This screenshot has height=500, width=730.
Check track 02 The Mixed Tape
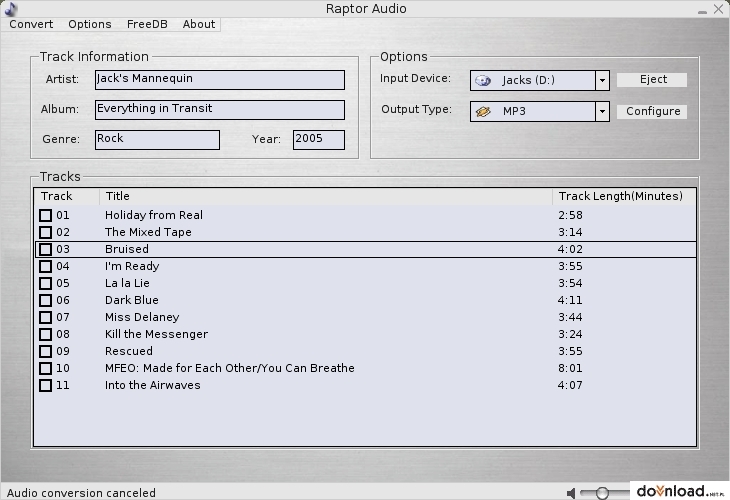click(46, 232)
